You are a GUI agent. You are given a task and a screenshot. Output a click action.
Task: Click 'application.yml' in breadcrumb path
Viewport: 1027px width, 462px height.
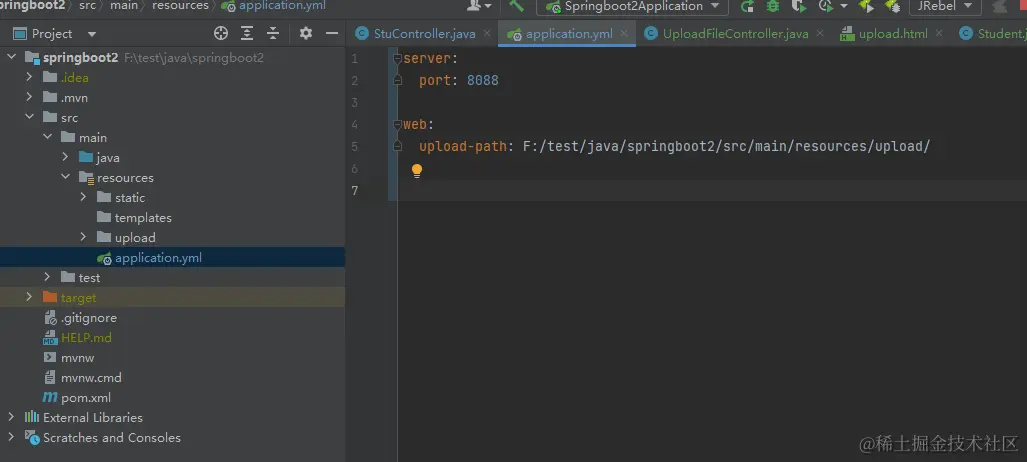tap(282, 6)
